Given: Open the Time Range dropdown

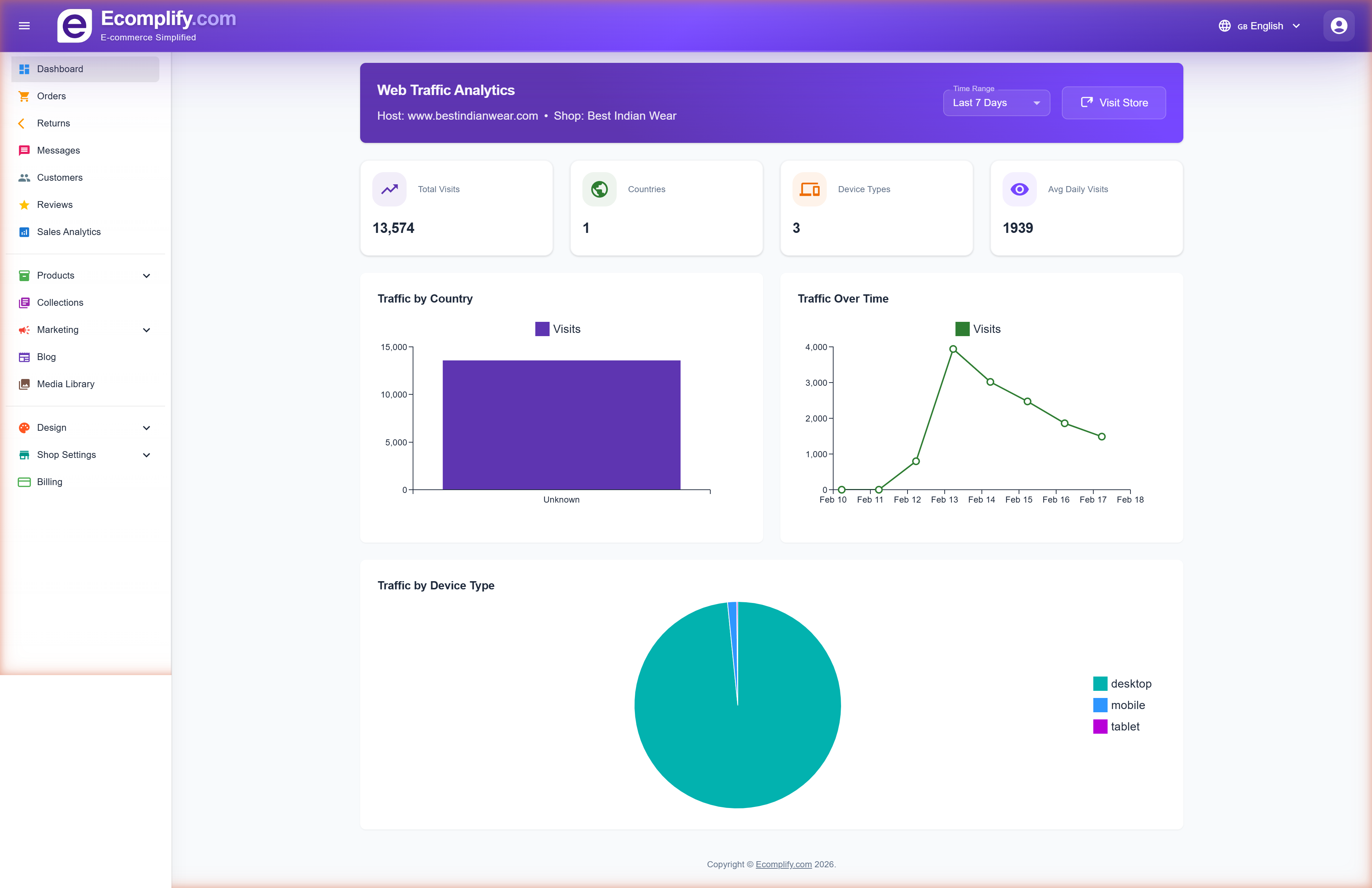Looking at the screenshot, I should [996, 103].
